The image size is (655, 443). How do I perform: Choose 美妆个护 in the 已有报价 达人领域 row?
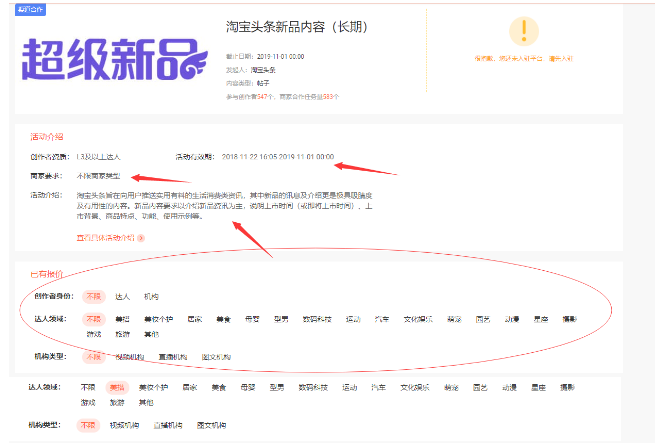click(x=159, y=319)
